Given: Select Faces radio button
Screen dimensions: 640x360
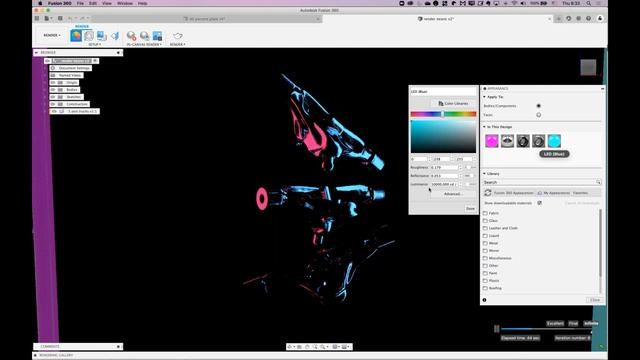Looking at the screenshot, I should (538, 115).
